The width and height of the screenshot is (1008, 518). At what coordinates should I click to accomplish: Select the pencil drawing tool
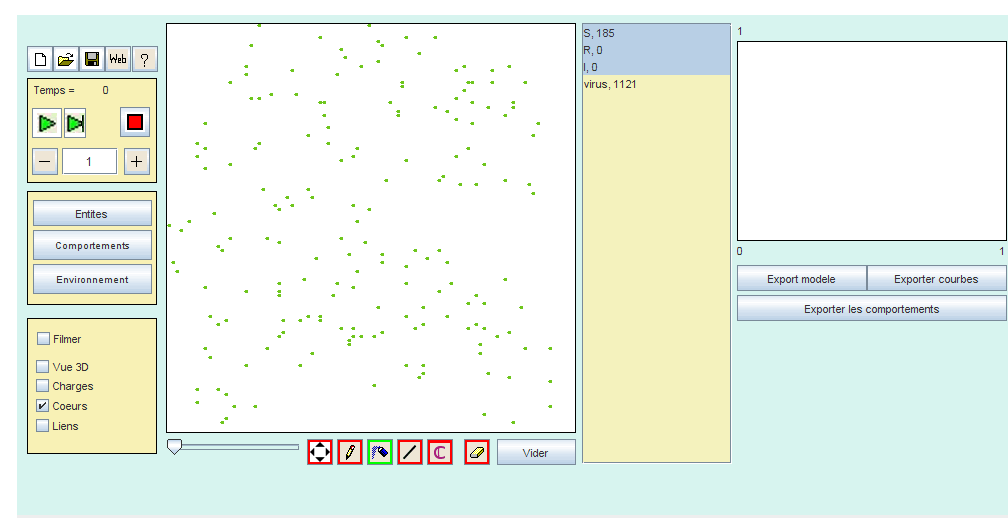coord(349,452)
